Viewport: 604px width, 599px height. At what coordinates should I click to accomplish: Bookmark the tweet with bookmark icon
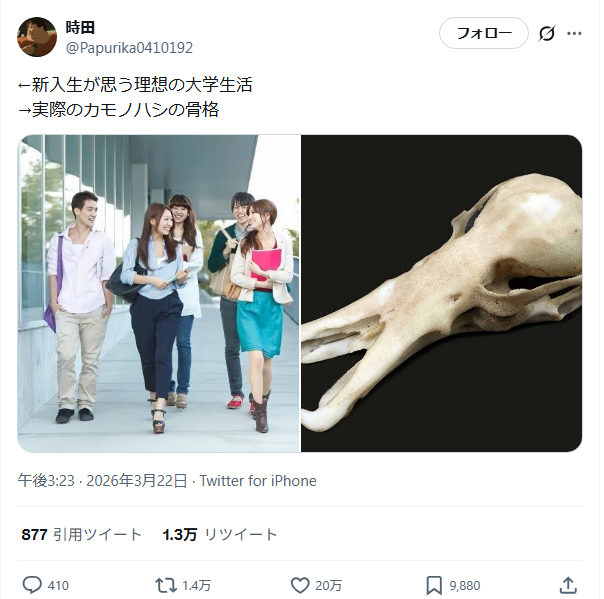[x=434, y=585]
